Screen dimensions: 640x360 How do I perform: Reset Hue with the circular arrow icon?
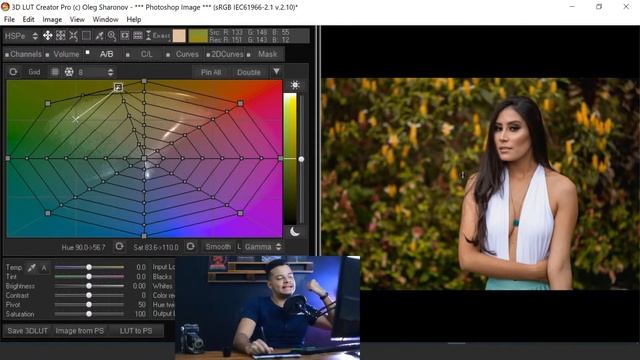click(119, 247)
